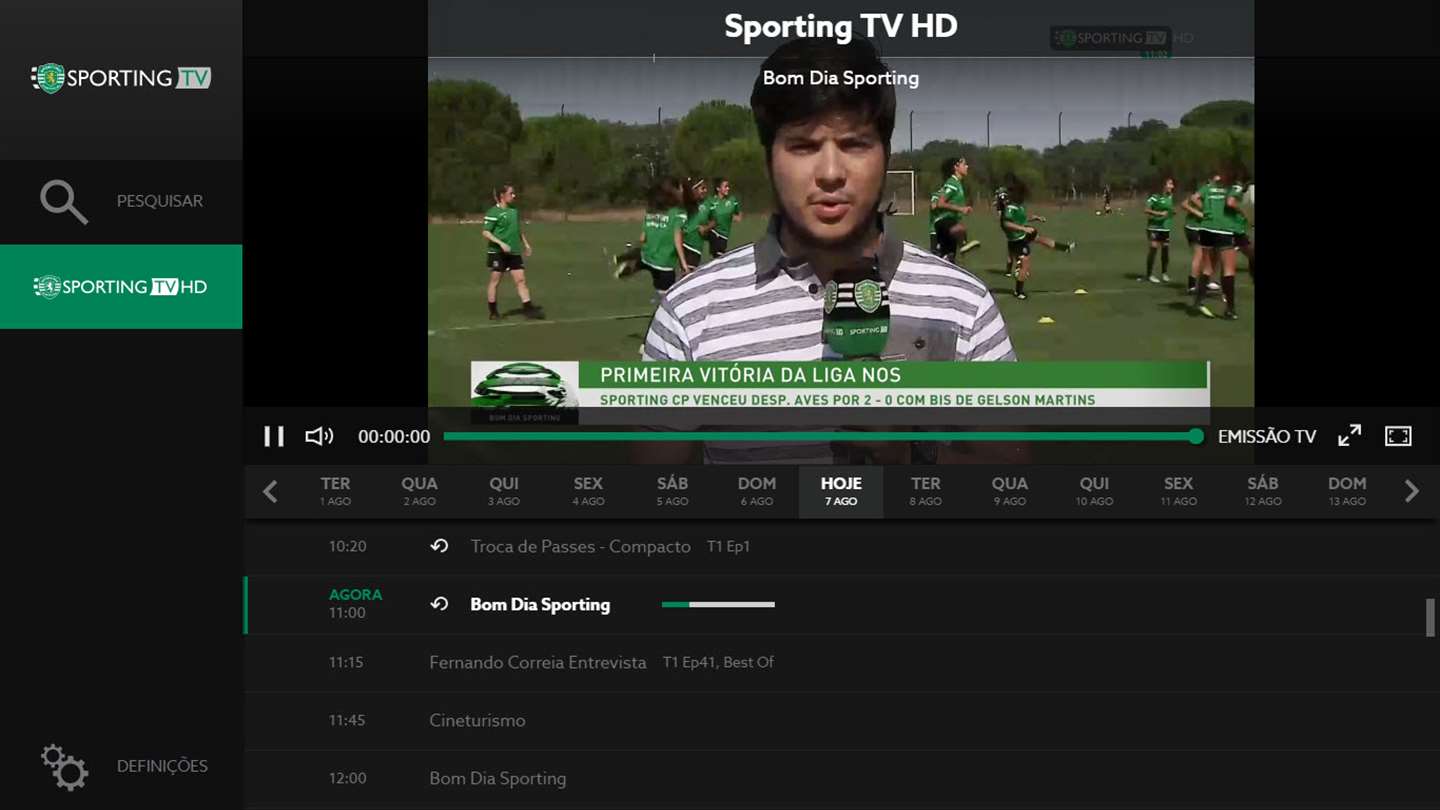Click the green playback seek bar
The width and height of the screenshot is (1440, 810).
(818, 436)
